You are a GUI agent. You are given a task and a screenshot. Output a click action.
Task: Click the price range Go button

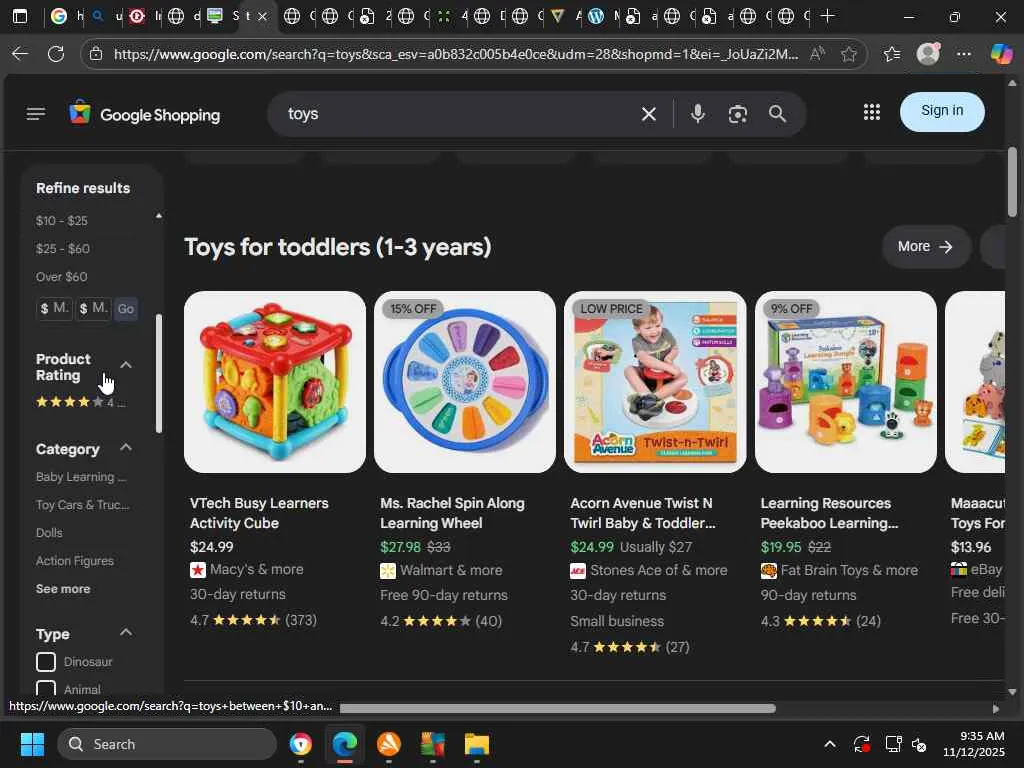point(125,309)
